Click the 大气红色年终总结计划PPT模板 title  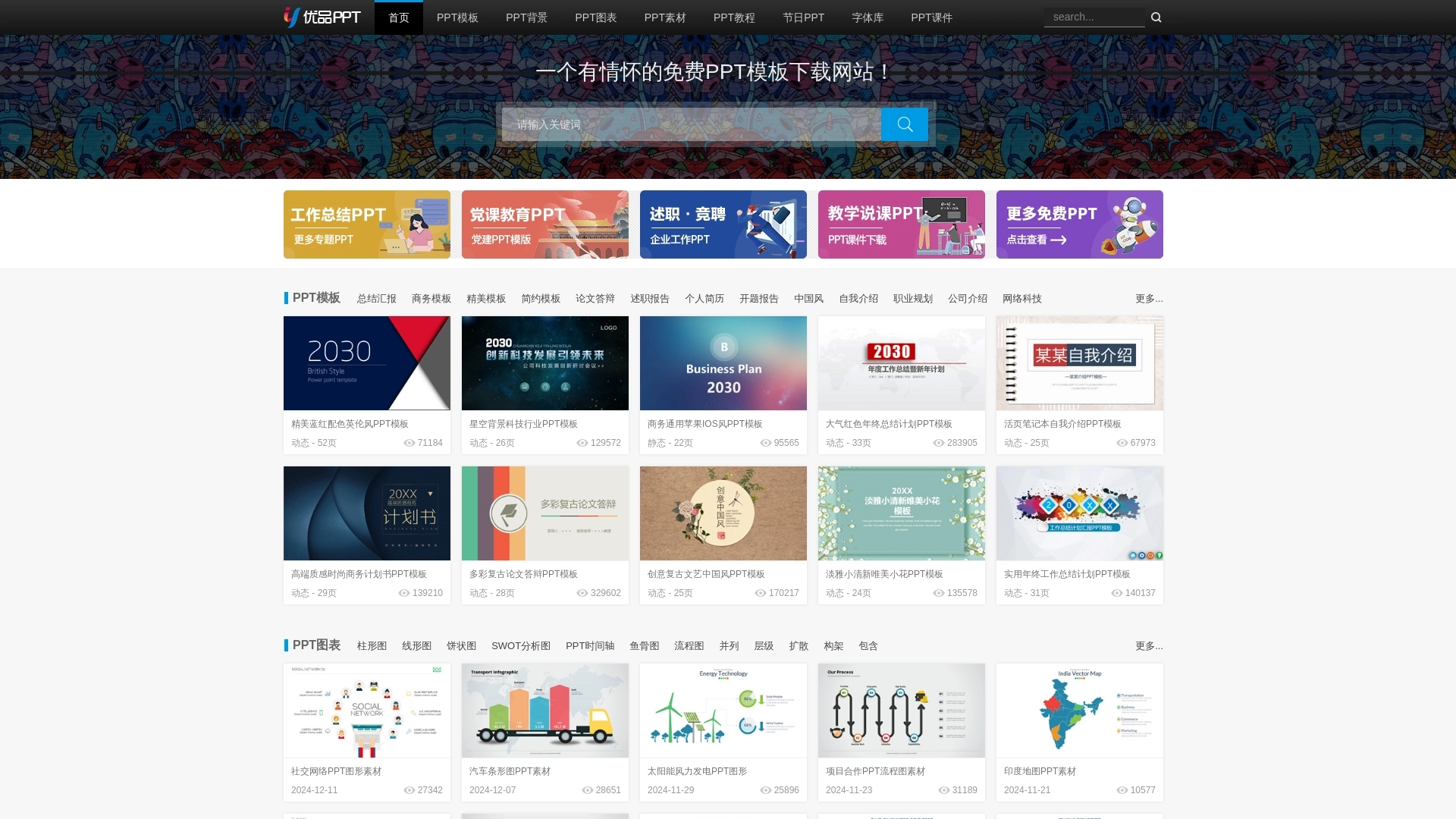coord(889,424)
